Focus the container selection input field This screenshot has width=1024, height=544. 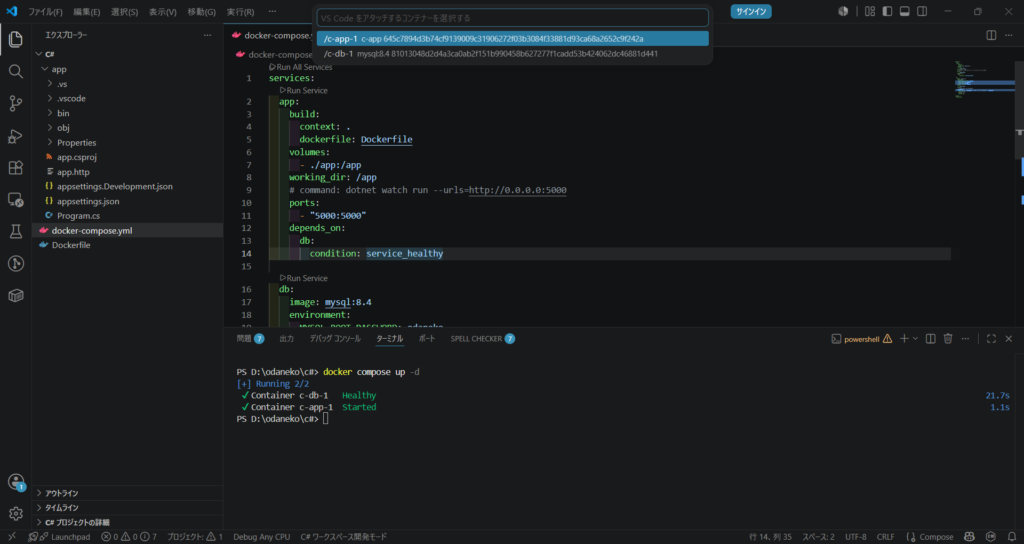click(x=513, y=18)
